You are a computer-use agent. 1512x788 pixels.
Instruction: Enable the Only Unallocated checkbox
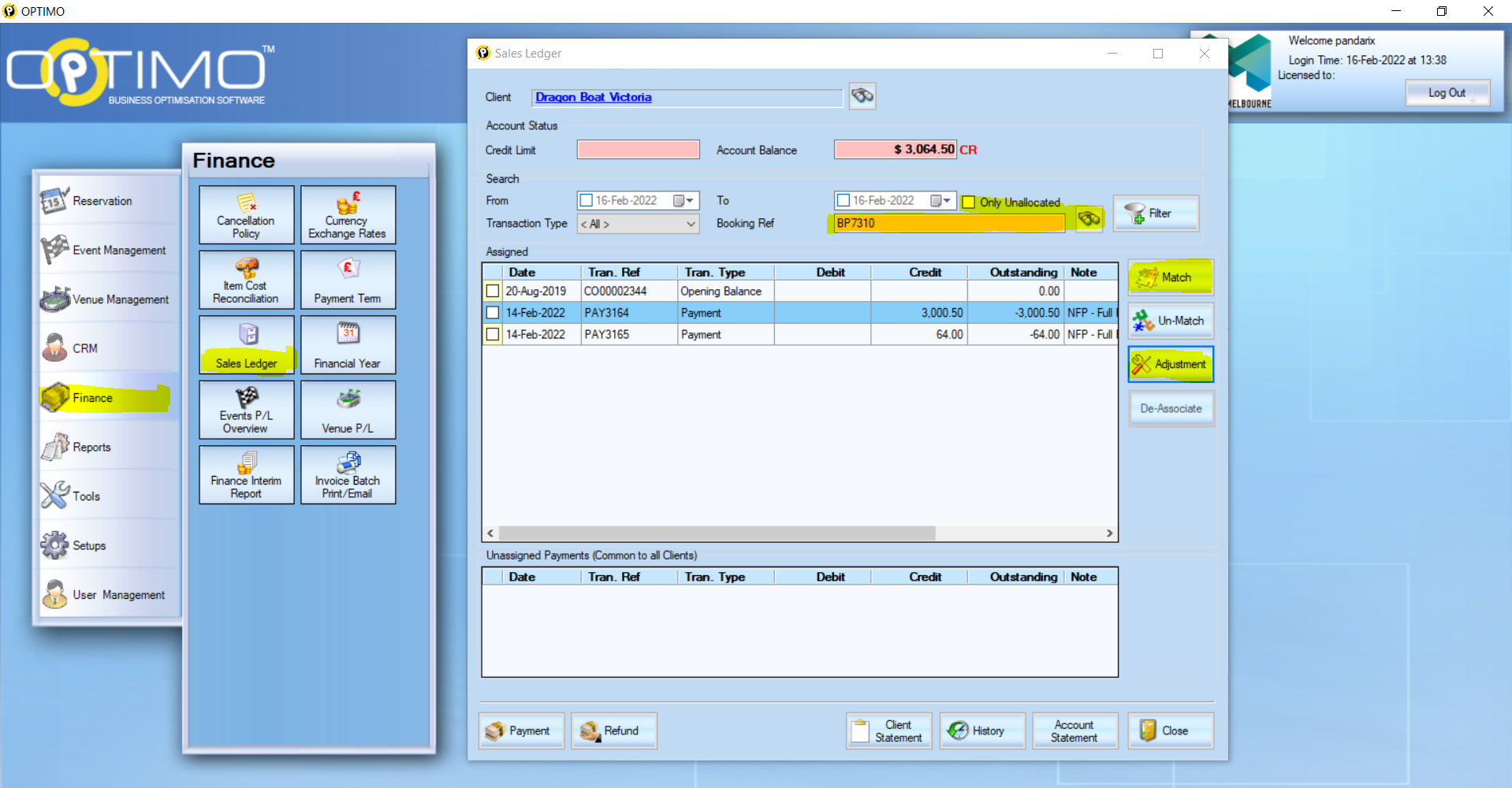pos(969,203)
